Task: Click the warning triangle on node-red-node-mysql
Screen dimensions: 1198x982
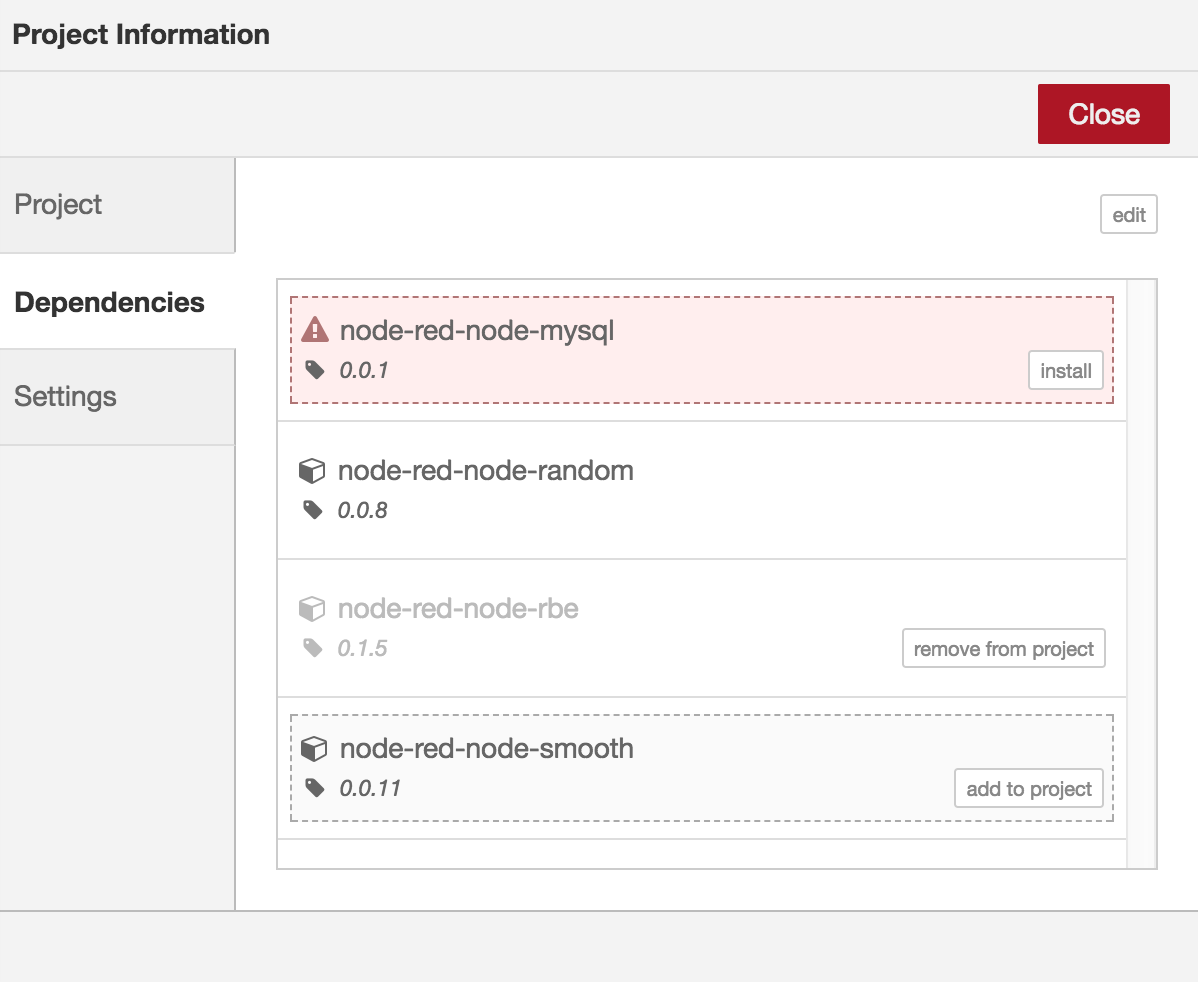Action: [x=313, y=330]
